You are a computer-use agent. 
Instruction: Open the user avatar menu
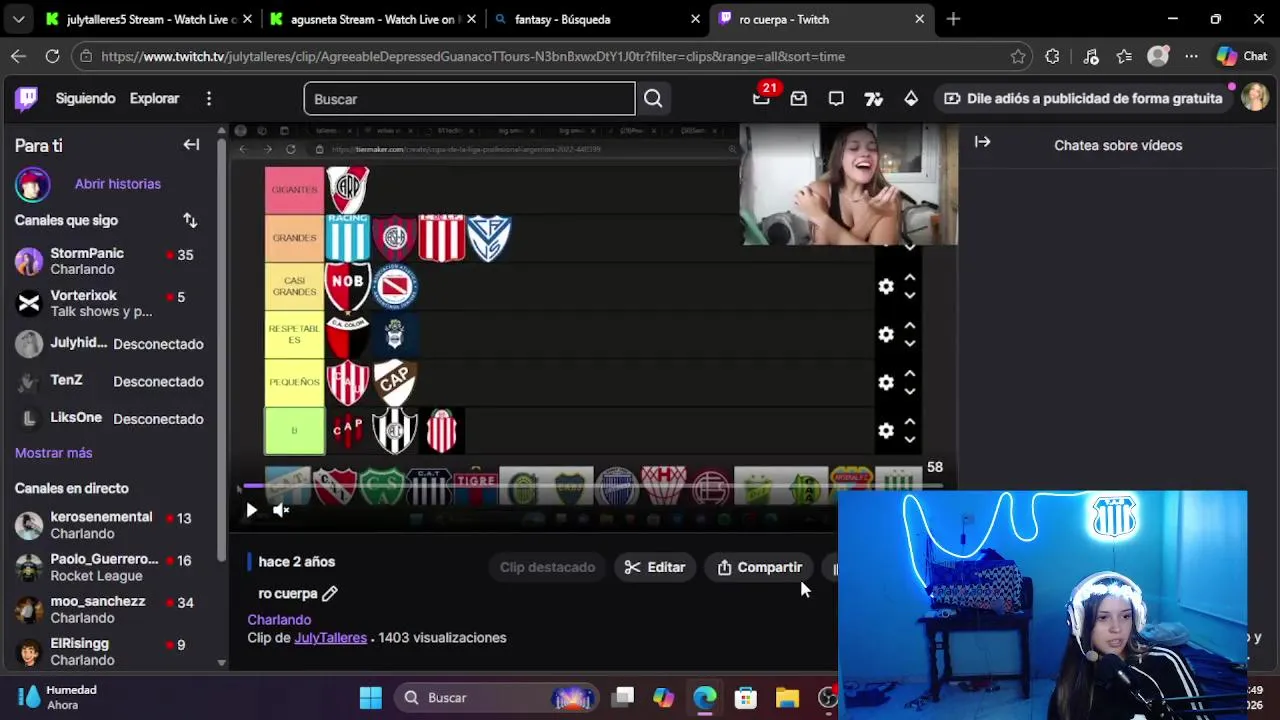pos(1255,97)
